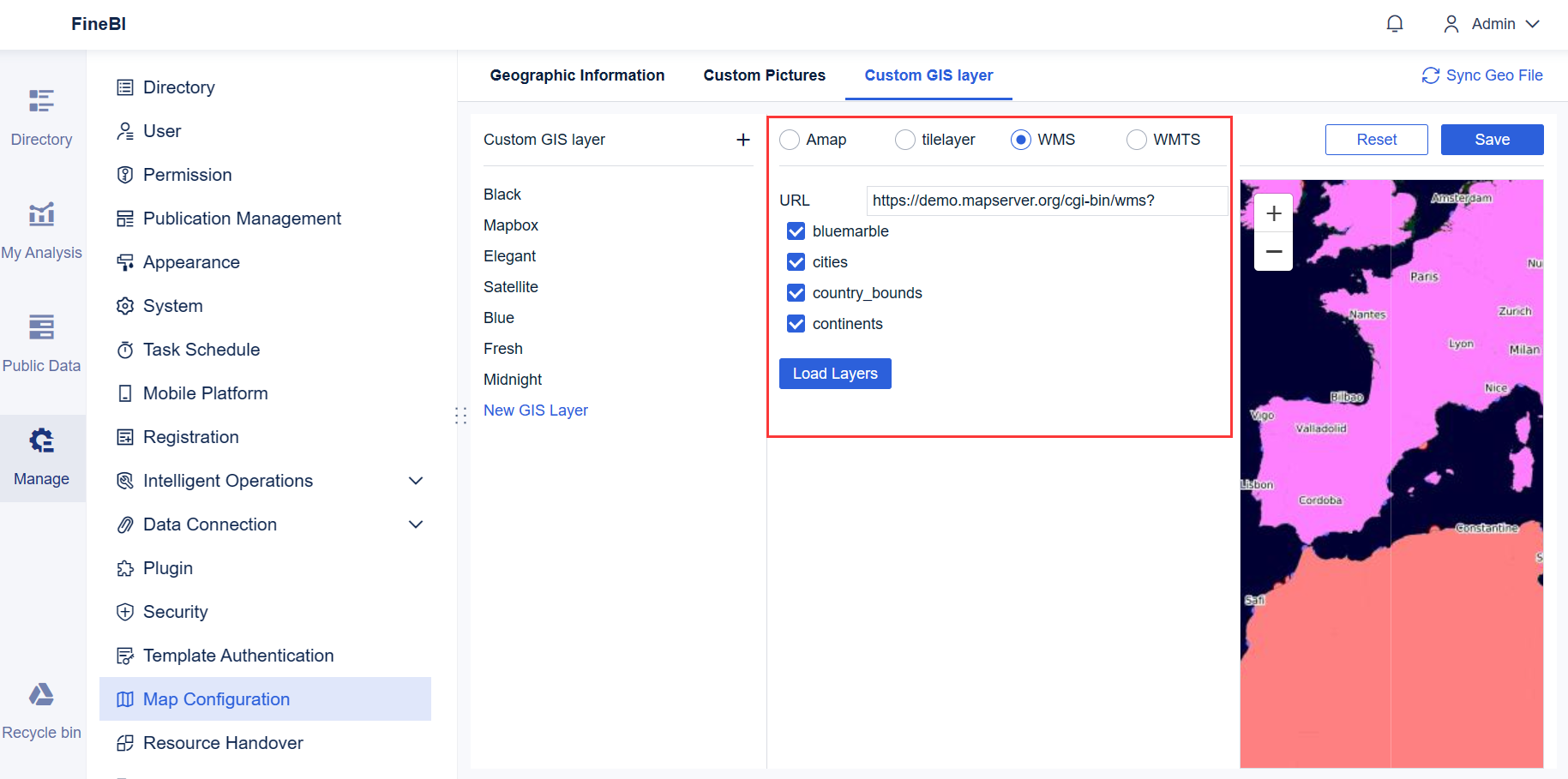1568x779 pixels.
Task: Open the My Analysis sidebar icon
Action: (41, 214)
